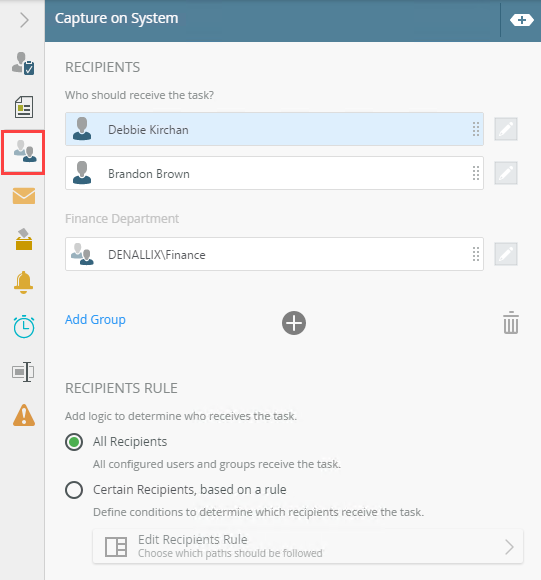Open the Task tab icon

pyautogui.click(x=23, y=64)
